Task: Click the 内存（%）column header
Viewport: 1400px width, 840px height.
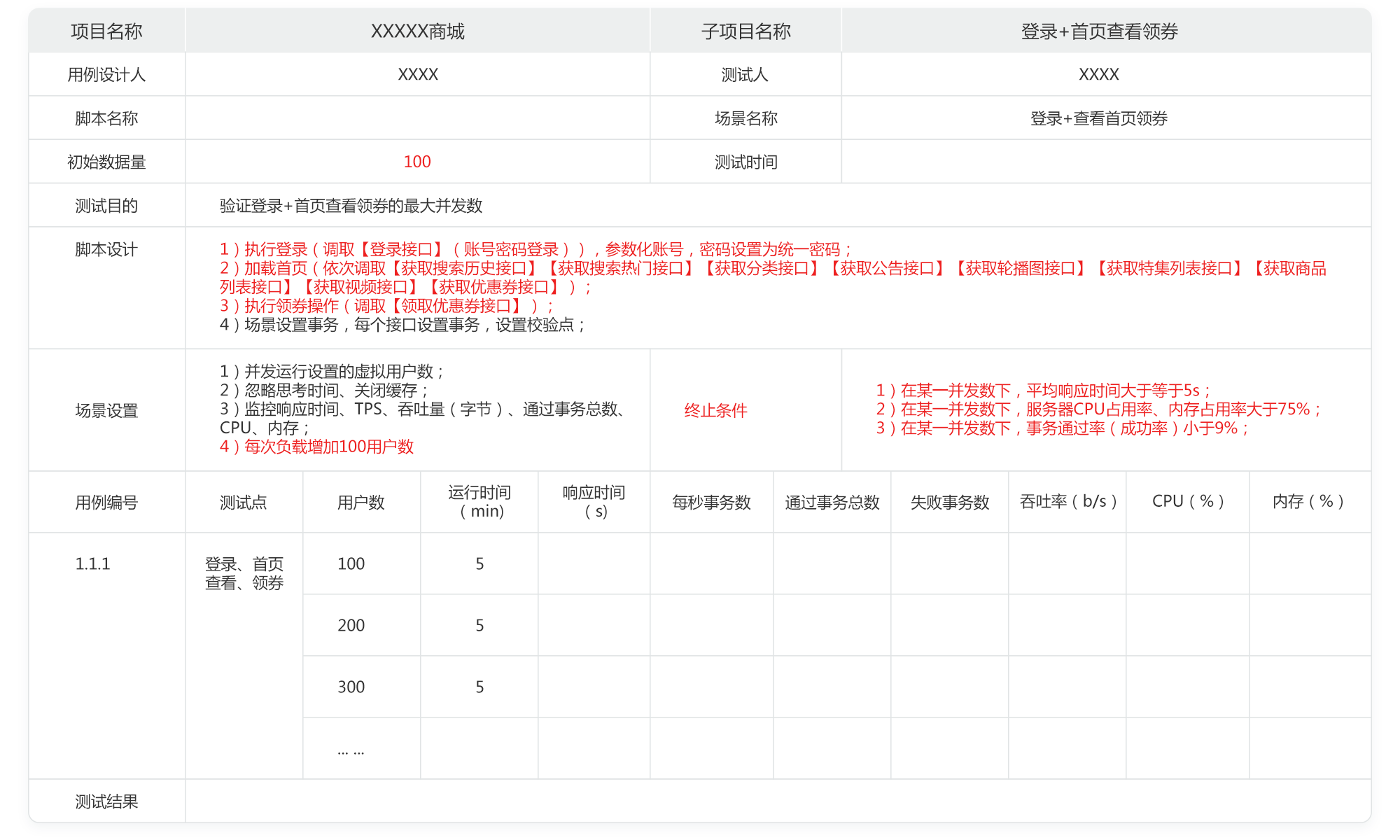Action: point(1308,502)
